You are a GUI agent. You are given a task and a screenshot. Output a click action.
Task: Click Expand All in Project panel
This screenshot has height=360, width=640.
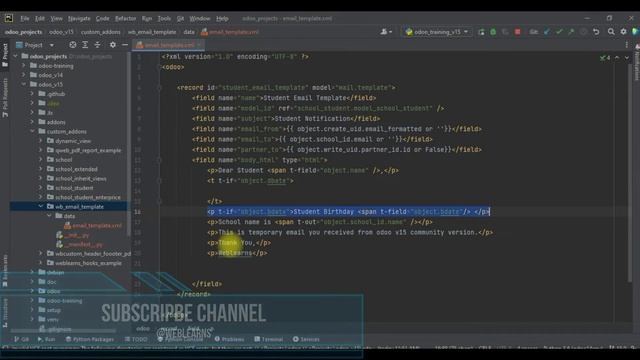pyautogui.click(x=85, y=45)
